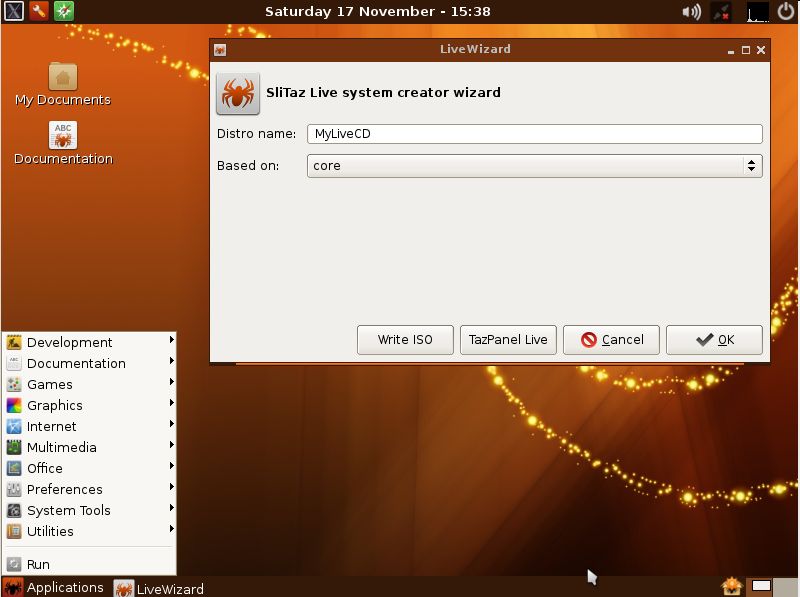
Task: Open the Internet menu category
Action: coord(89,426)
